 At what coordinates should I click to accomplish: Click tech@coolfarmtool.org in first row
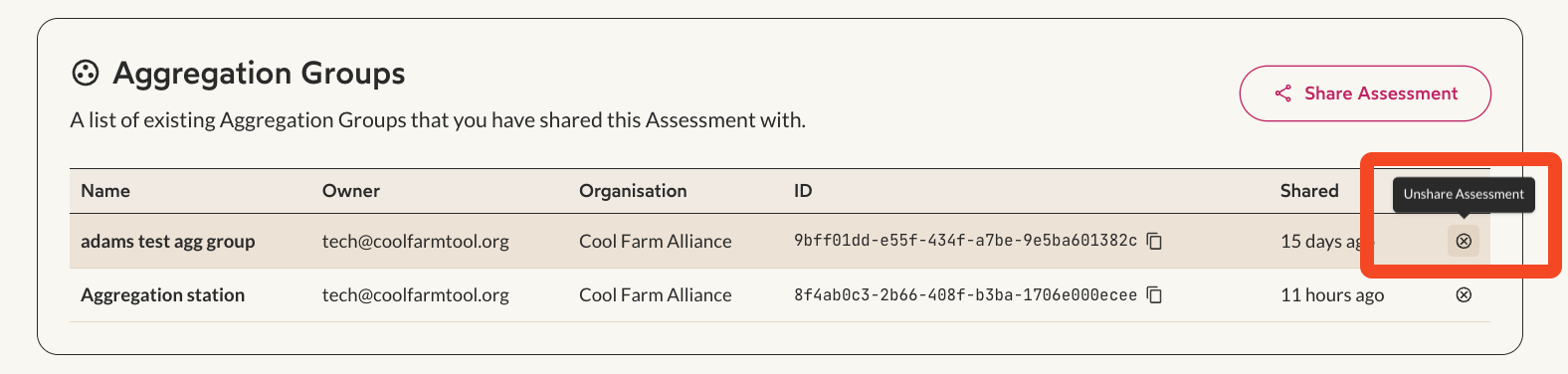click(x=416, y=241)
